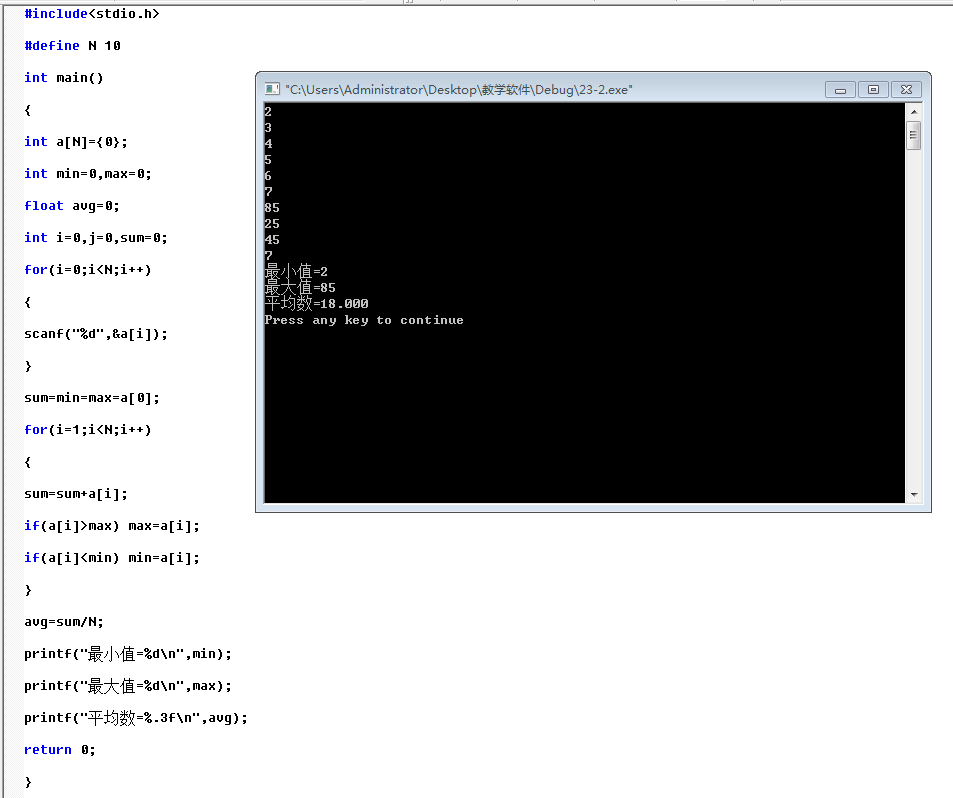Click the input value 25 in console
The height and width of the screenshot is (798, 953).
point(272,224)
